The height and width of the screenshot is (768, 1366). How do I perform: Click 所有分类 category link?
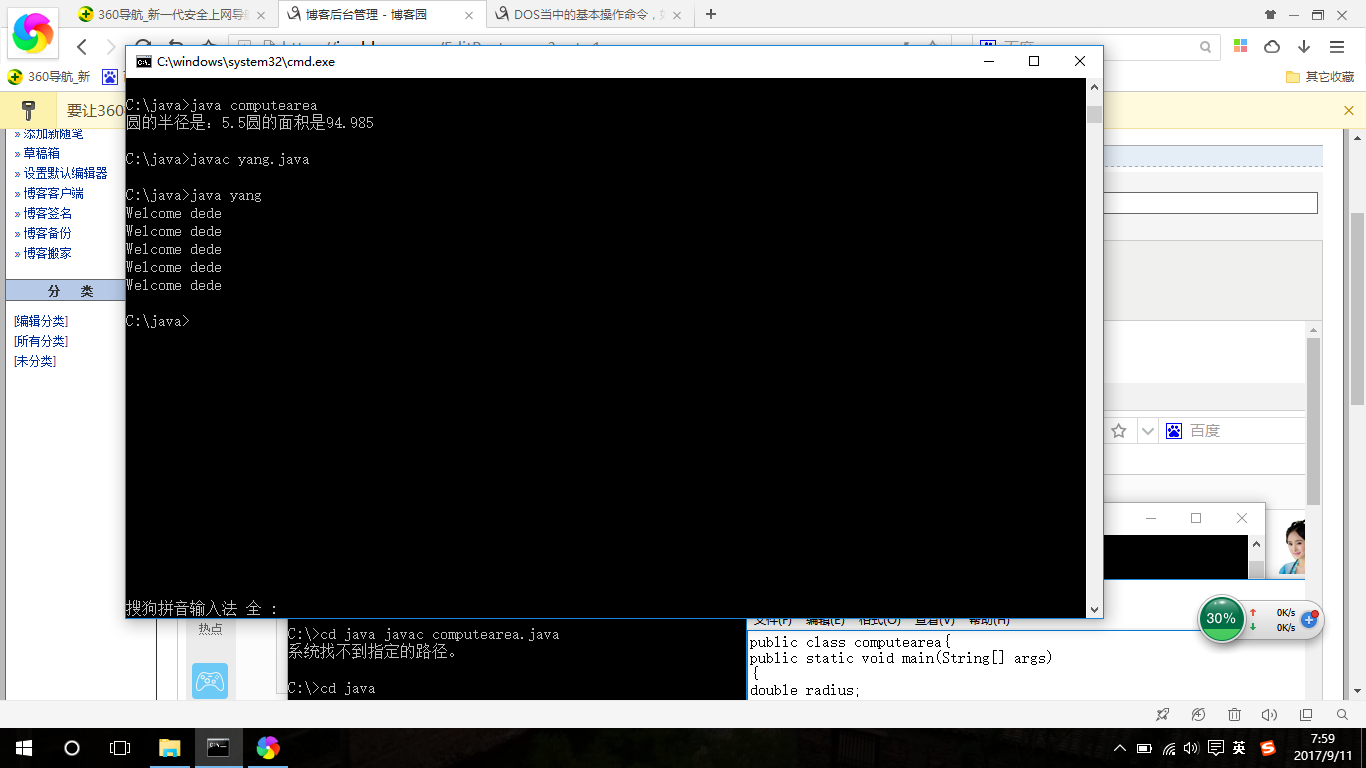[x=41, y=341]
